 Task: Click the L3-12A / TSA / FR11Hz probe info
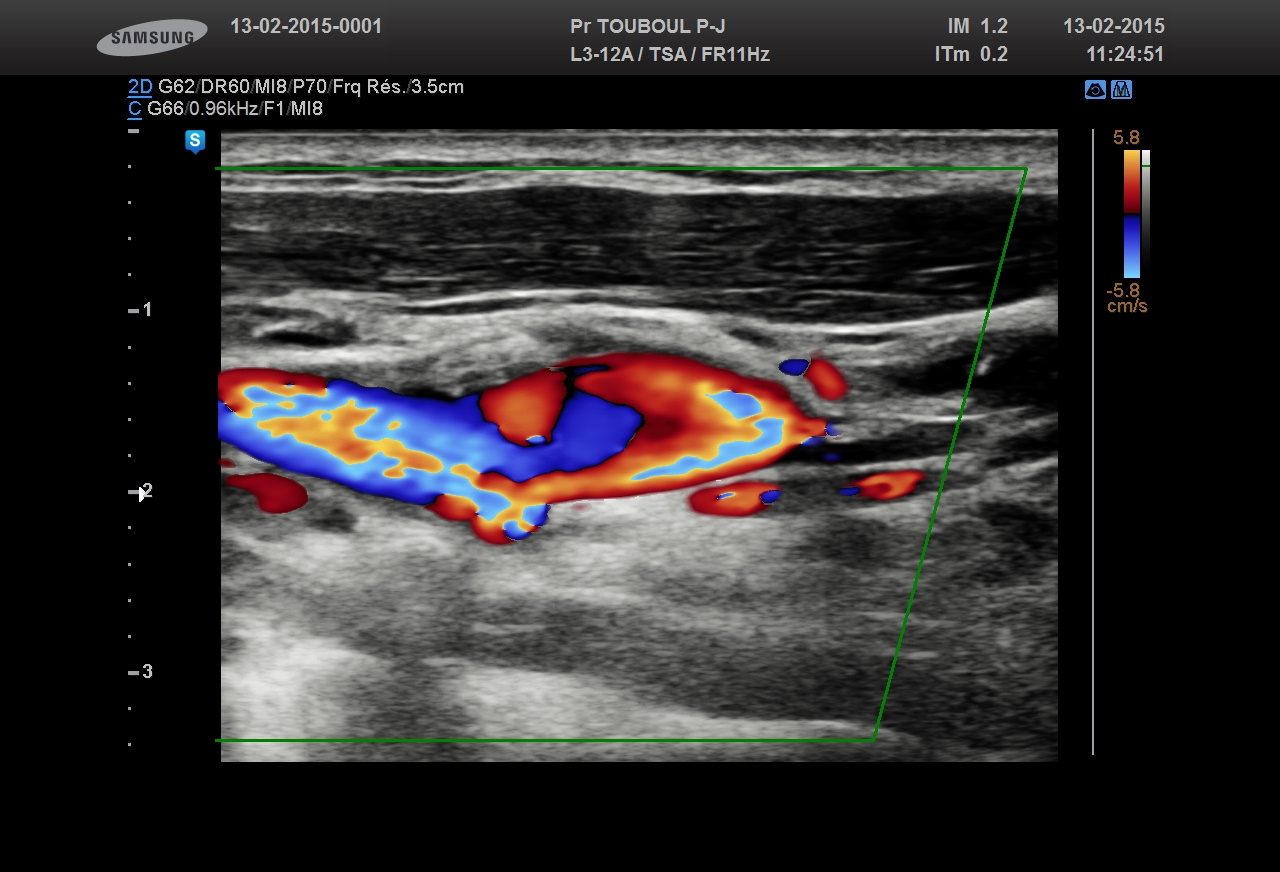coord(669,54)
